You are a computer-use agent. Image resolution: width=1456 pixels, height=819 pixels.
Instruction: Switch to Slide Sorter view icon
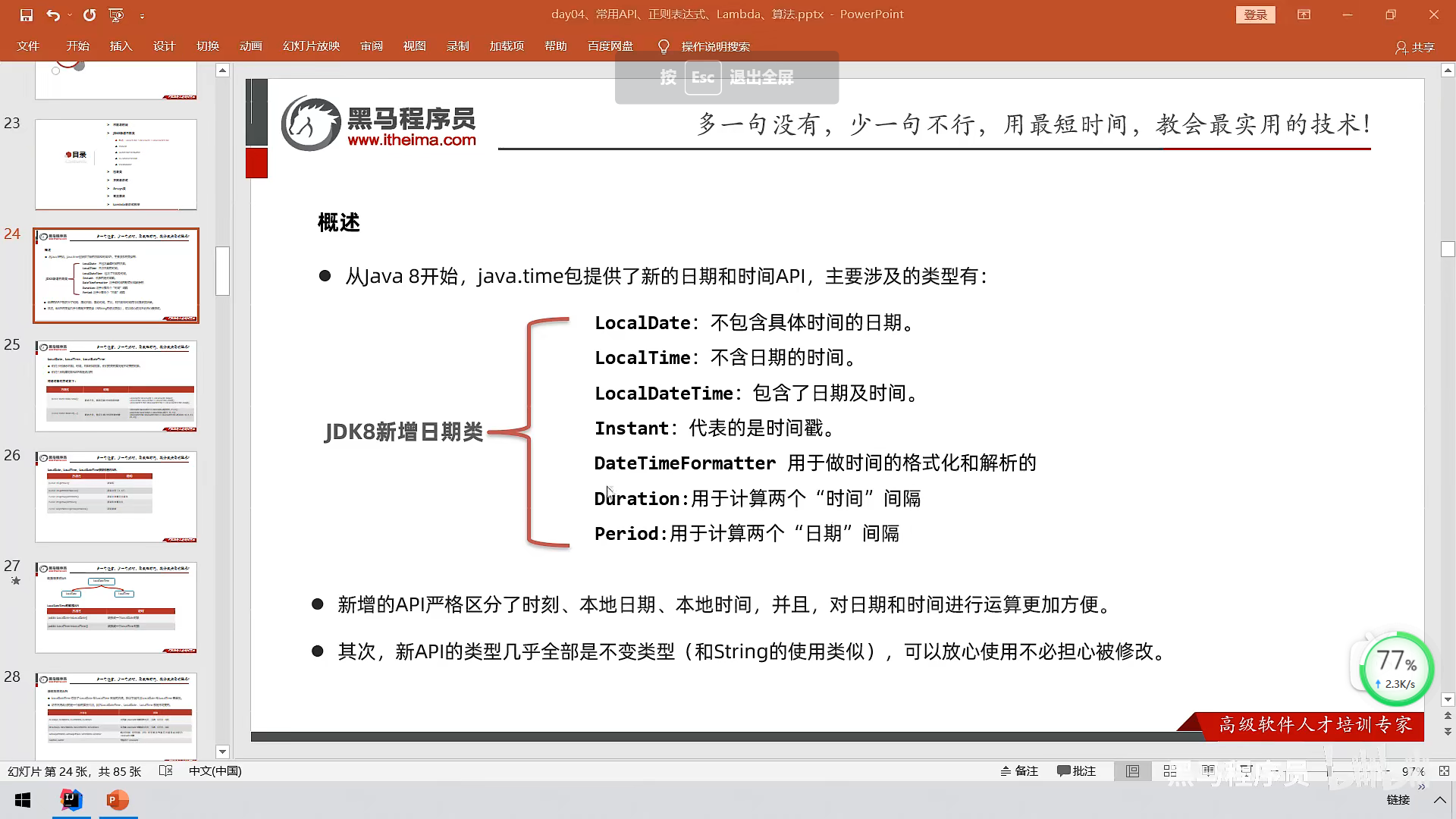[1170, 771]
